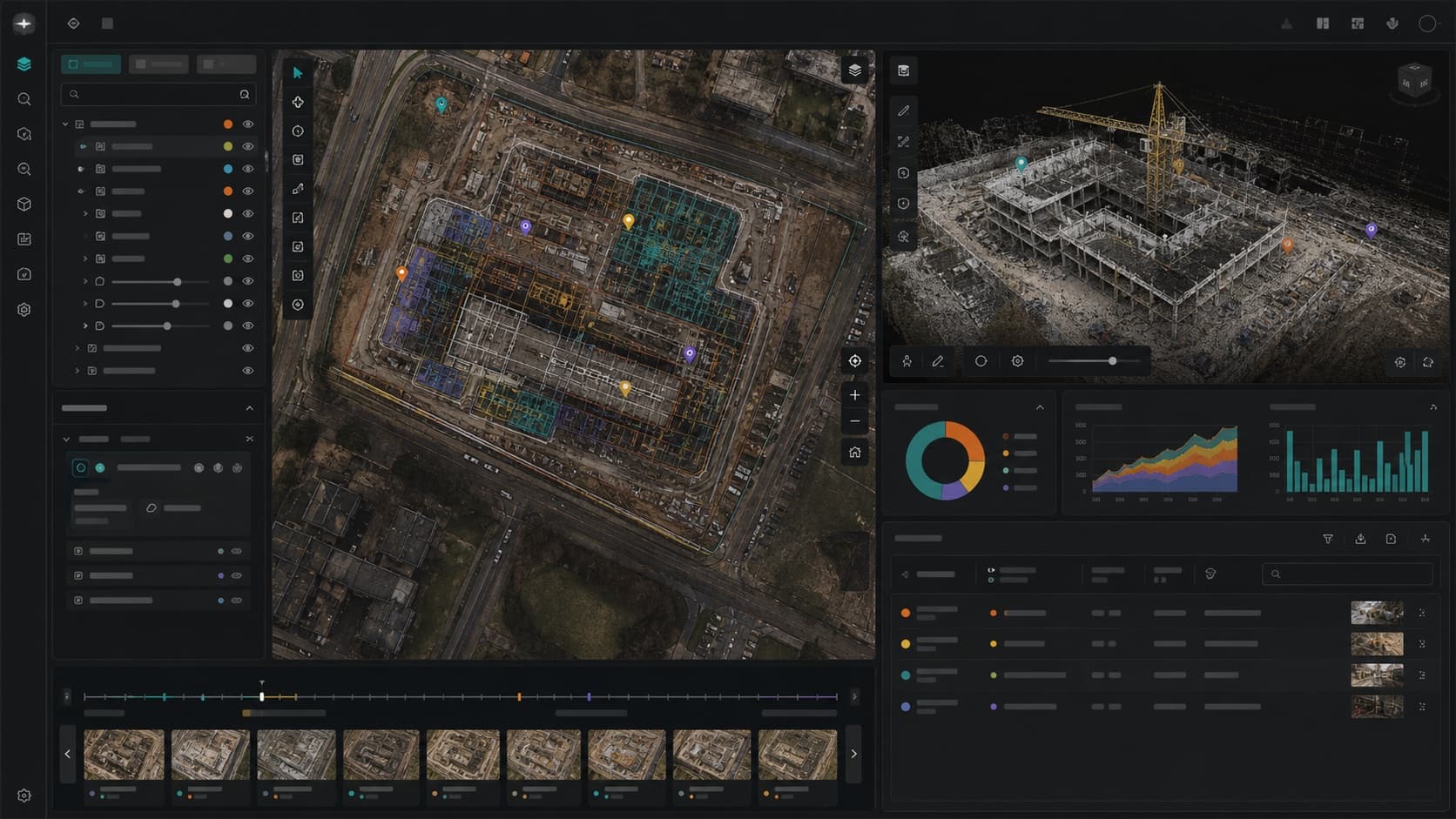This screenshot has width=1456, height=819.
Task: Zoom out with the map minus button
Action: coord(854,421)
